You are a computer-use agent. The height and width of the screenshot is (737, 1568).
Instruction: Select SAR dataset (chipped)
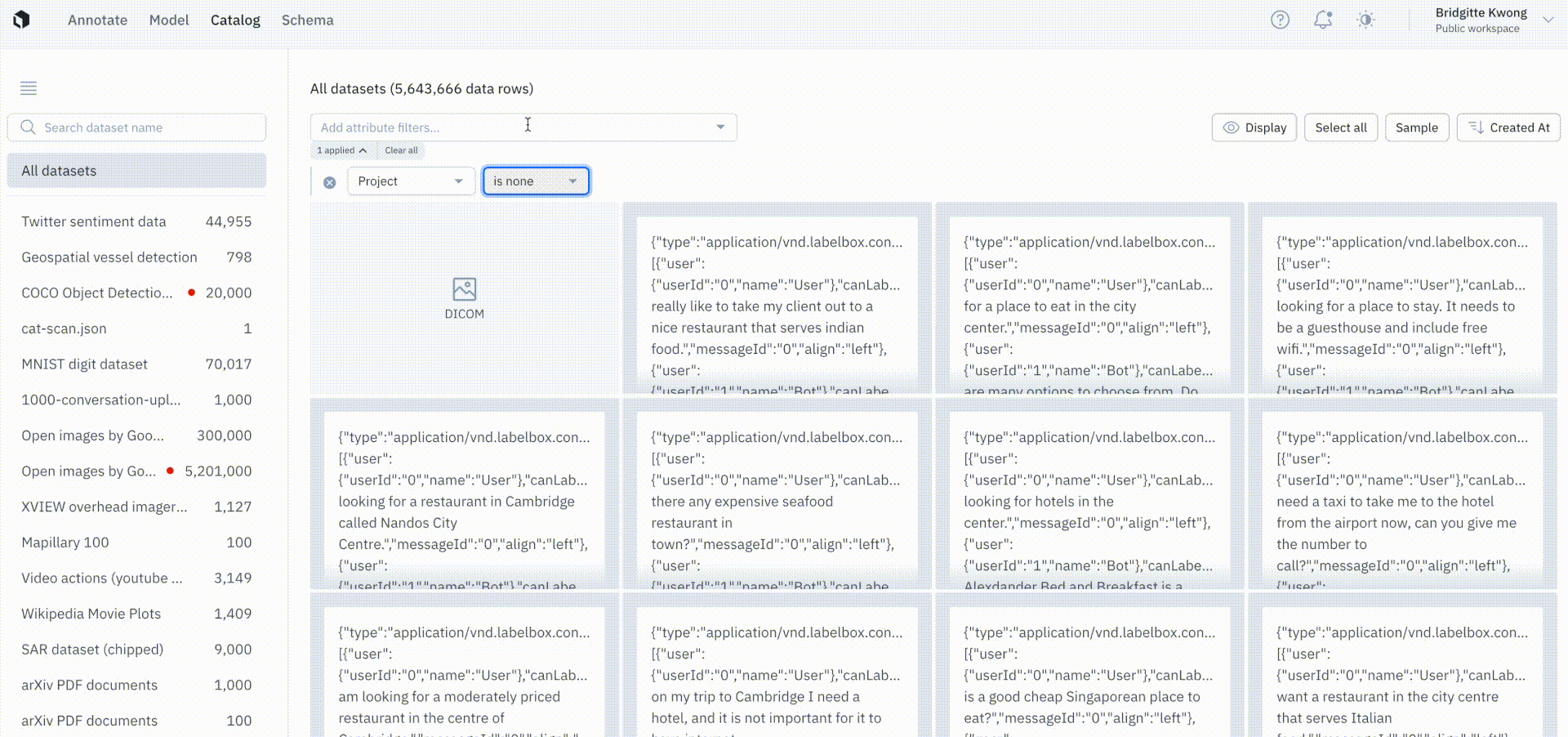coord(136,650)
